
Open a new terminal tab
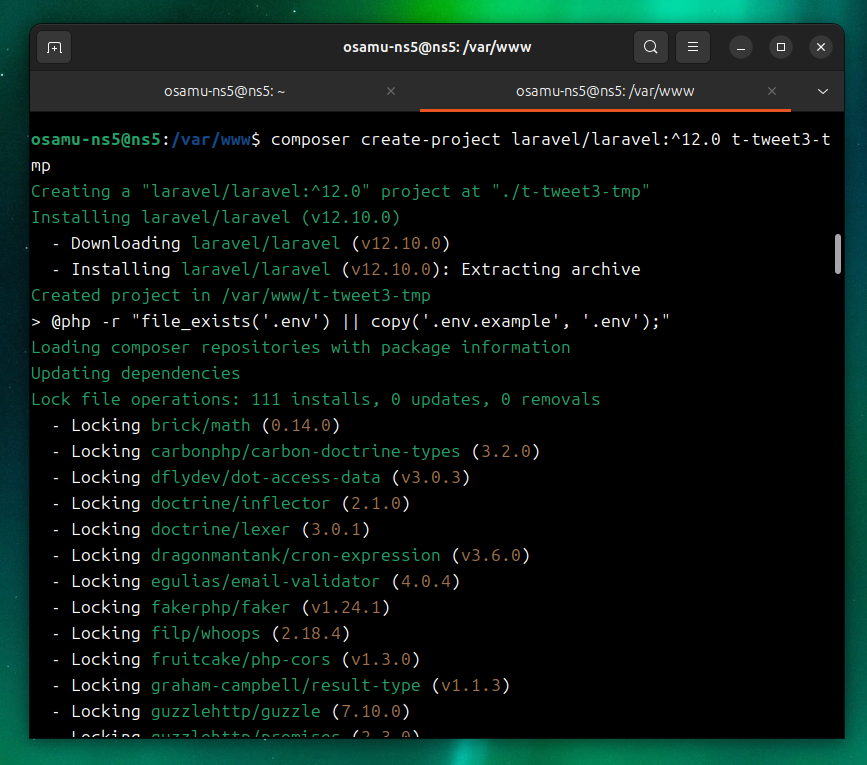click(x=54, y=47)
